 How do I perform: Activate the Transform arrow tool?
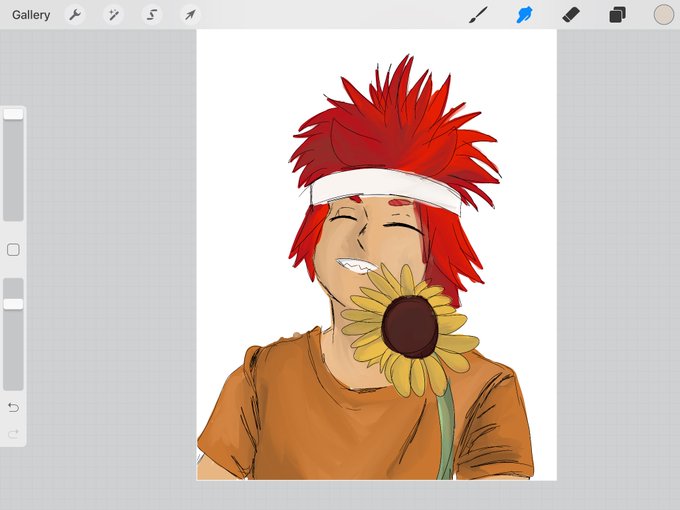click(x=190, y=15)
